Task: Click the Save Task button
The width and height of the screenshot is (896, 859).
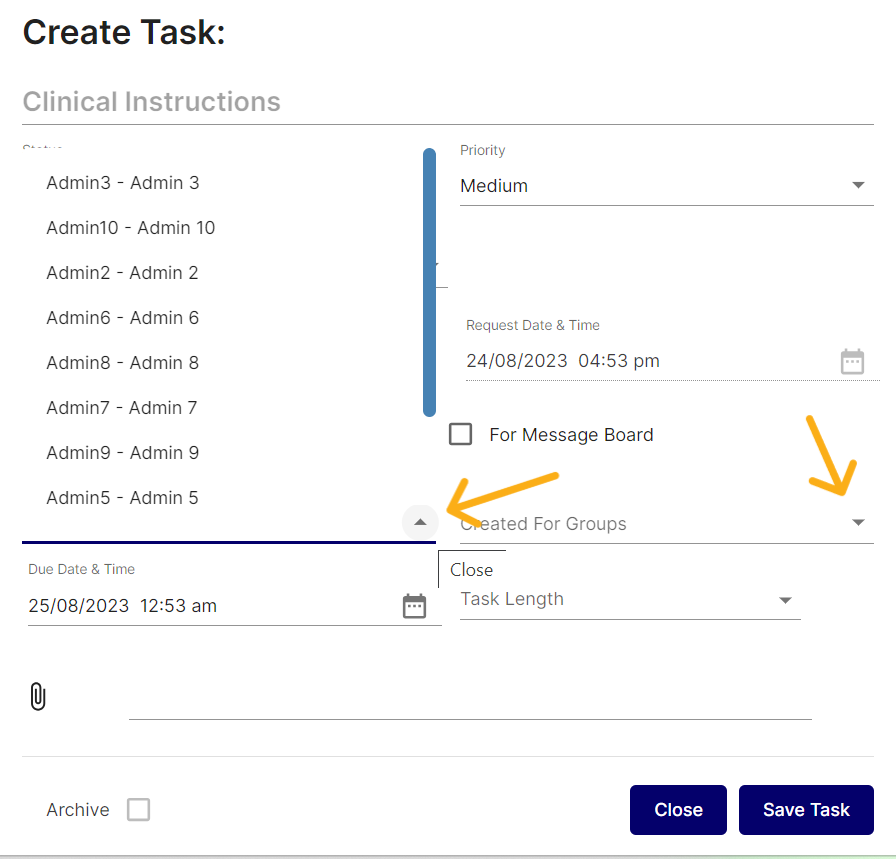Action: (806, 810)
